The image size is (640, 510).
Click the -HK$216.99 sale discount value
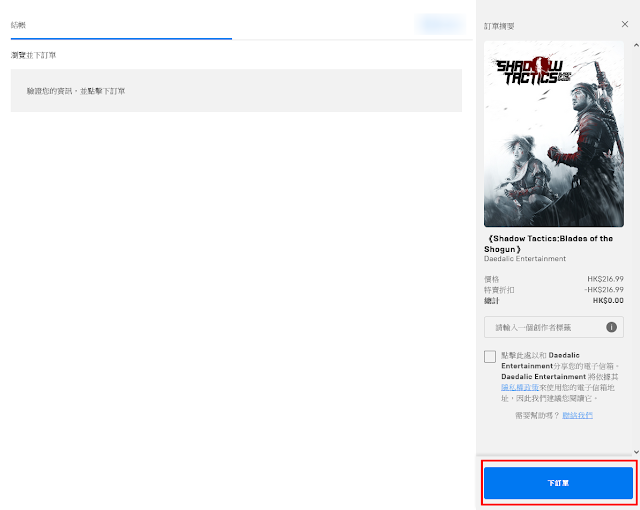click(604, 290)
